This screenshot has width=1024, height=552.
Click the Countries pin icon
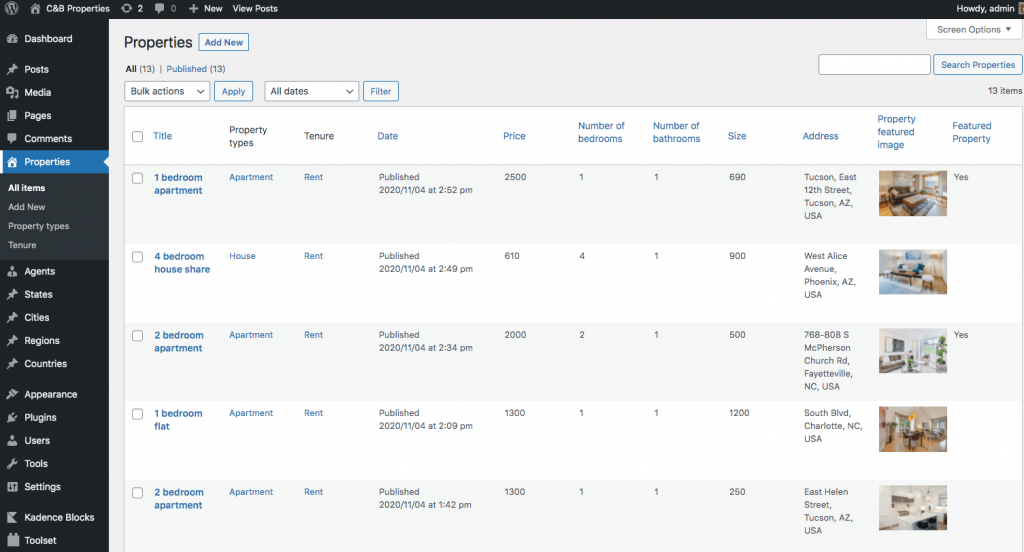point(12,364)
